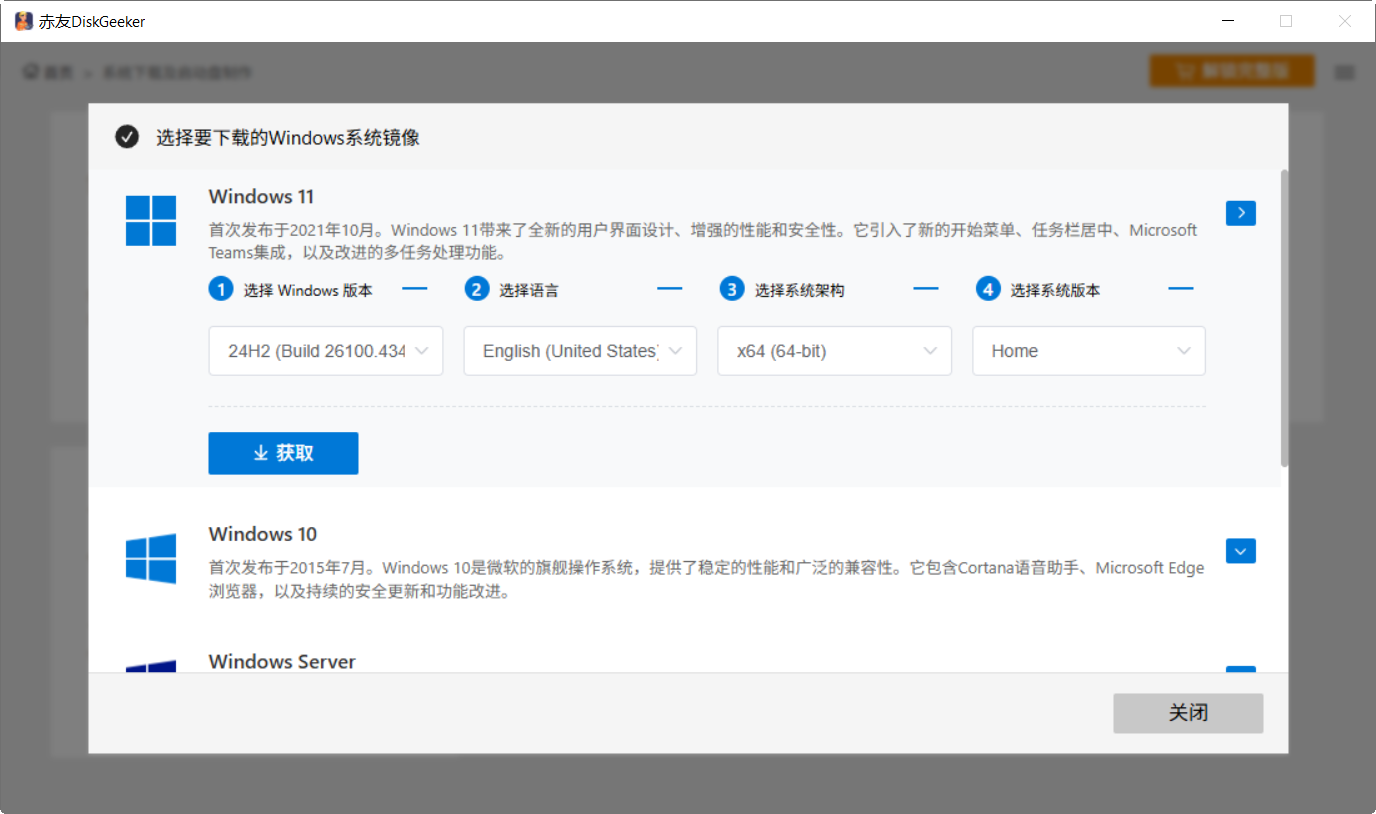Click the DiskGeeker fox logo in title bar

click(x=22, y=20)
